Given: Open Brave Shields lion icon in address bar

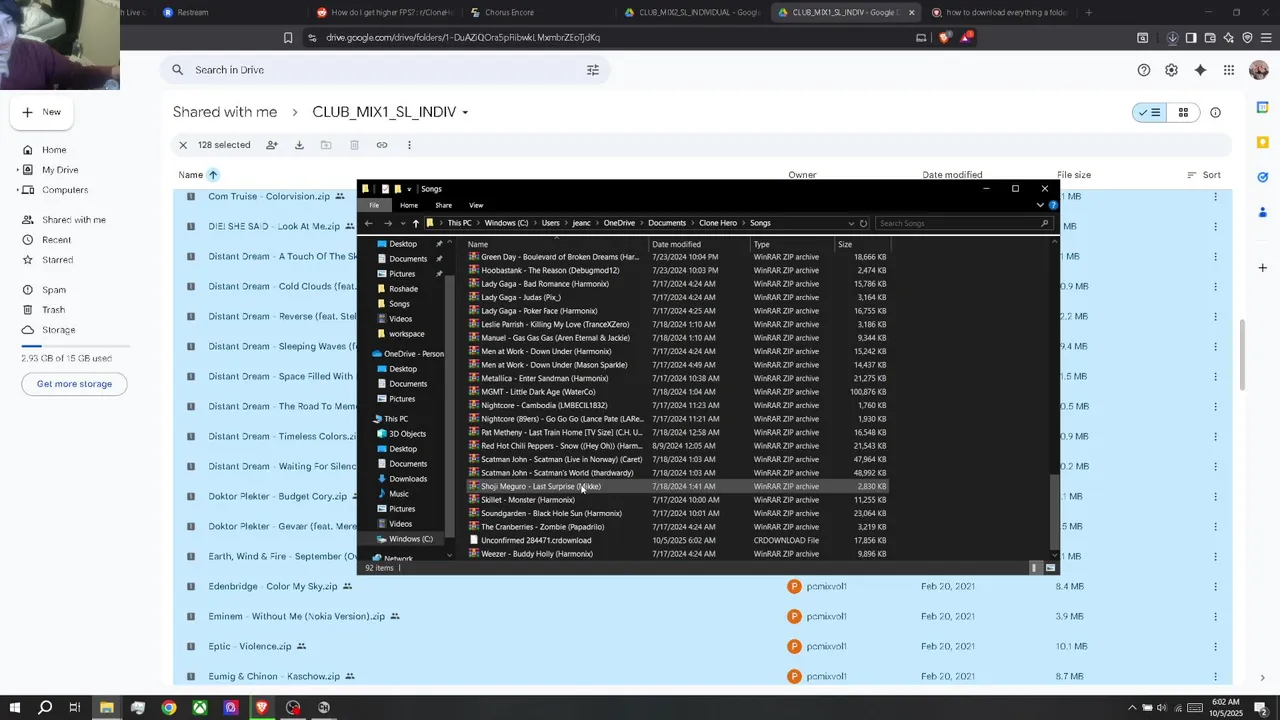Looking at the screenshot, I should click(945, 38).
